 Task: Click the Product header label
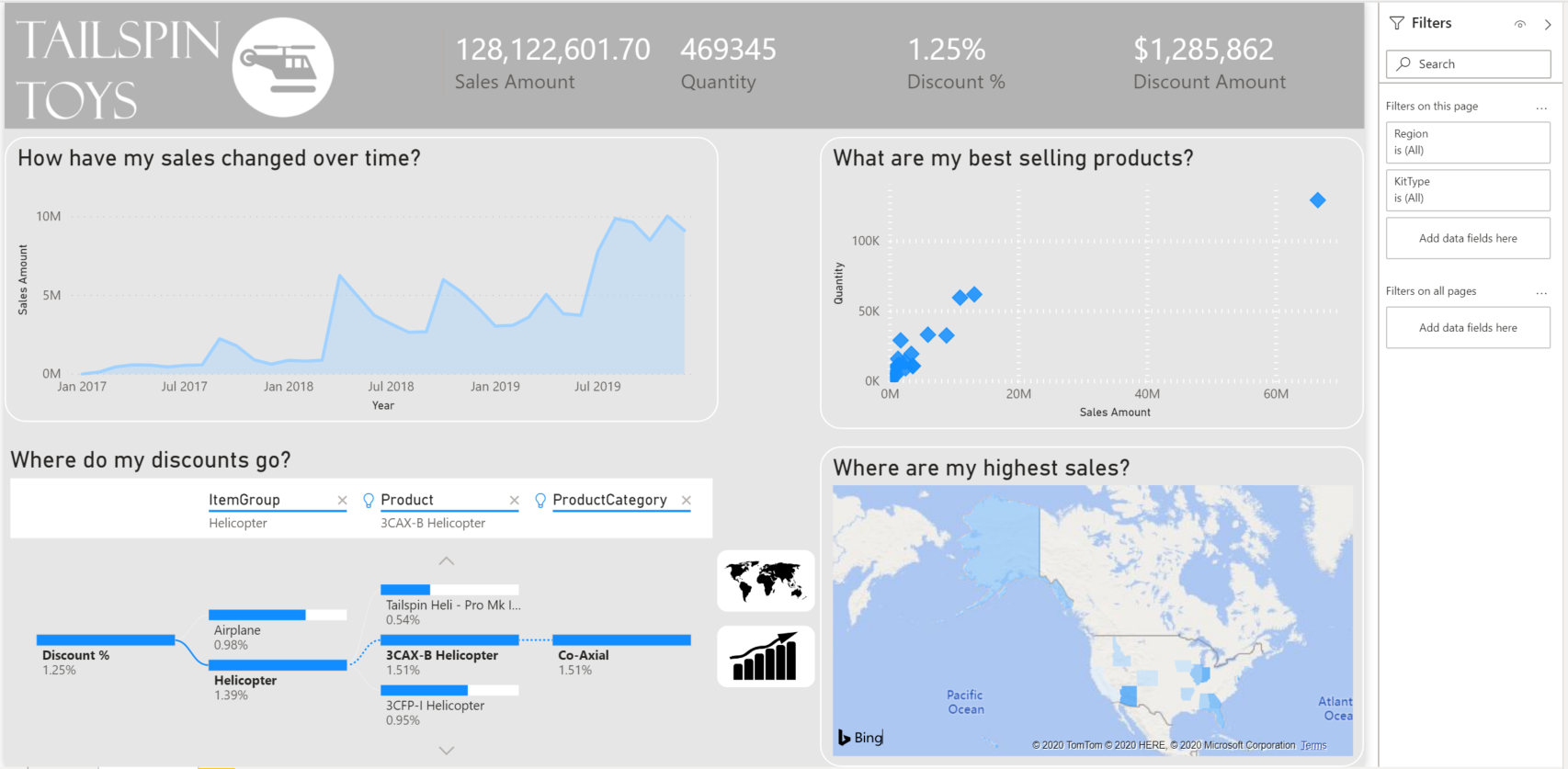(x=407, y=500)
